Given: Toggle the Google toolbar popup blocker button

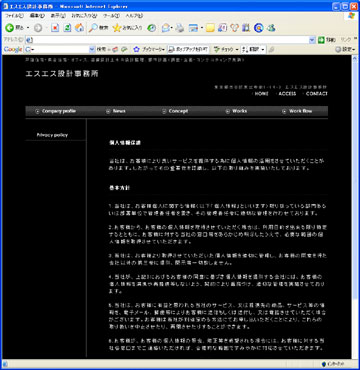Looking at the screenshot, I should point(188,49).
